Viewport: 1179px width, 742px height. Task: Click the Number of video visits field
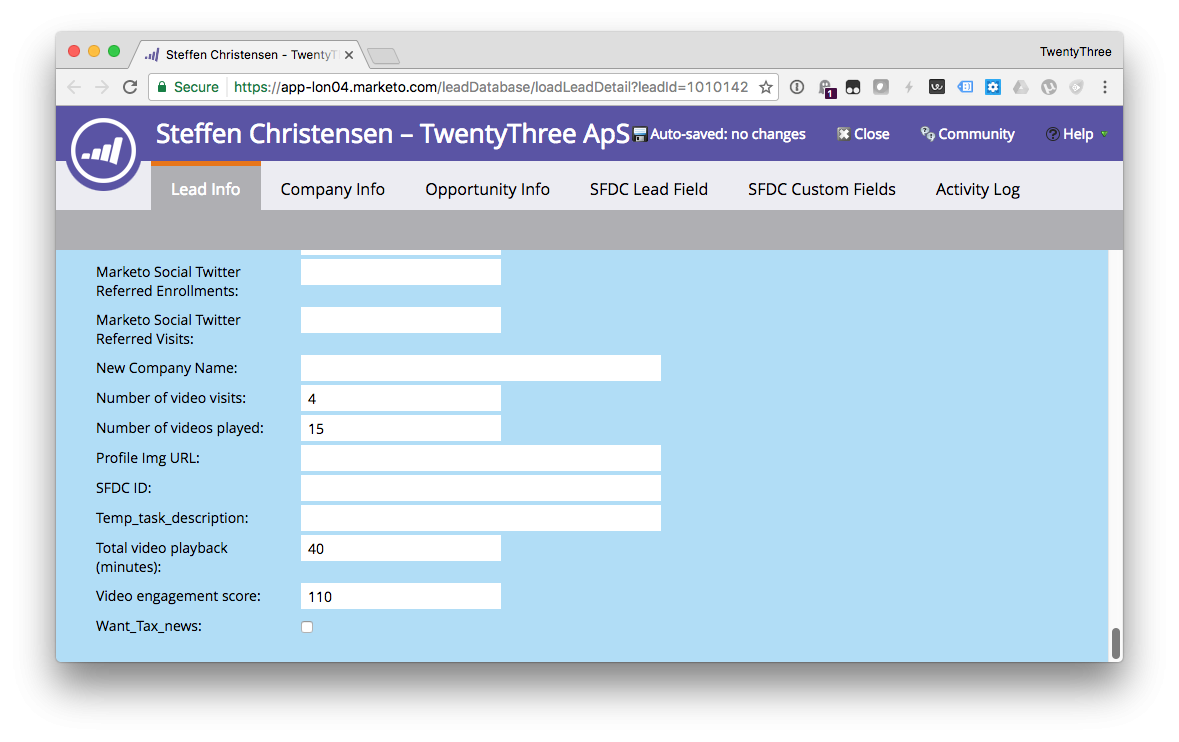pos(401,398)
